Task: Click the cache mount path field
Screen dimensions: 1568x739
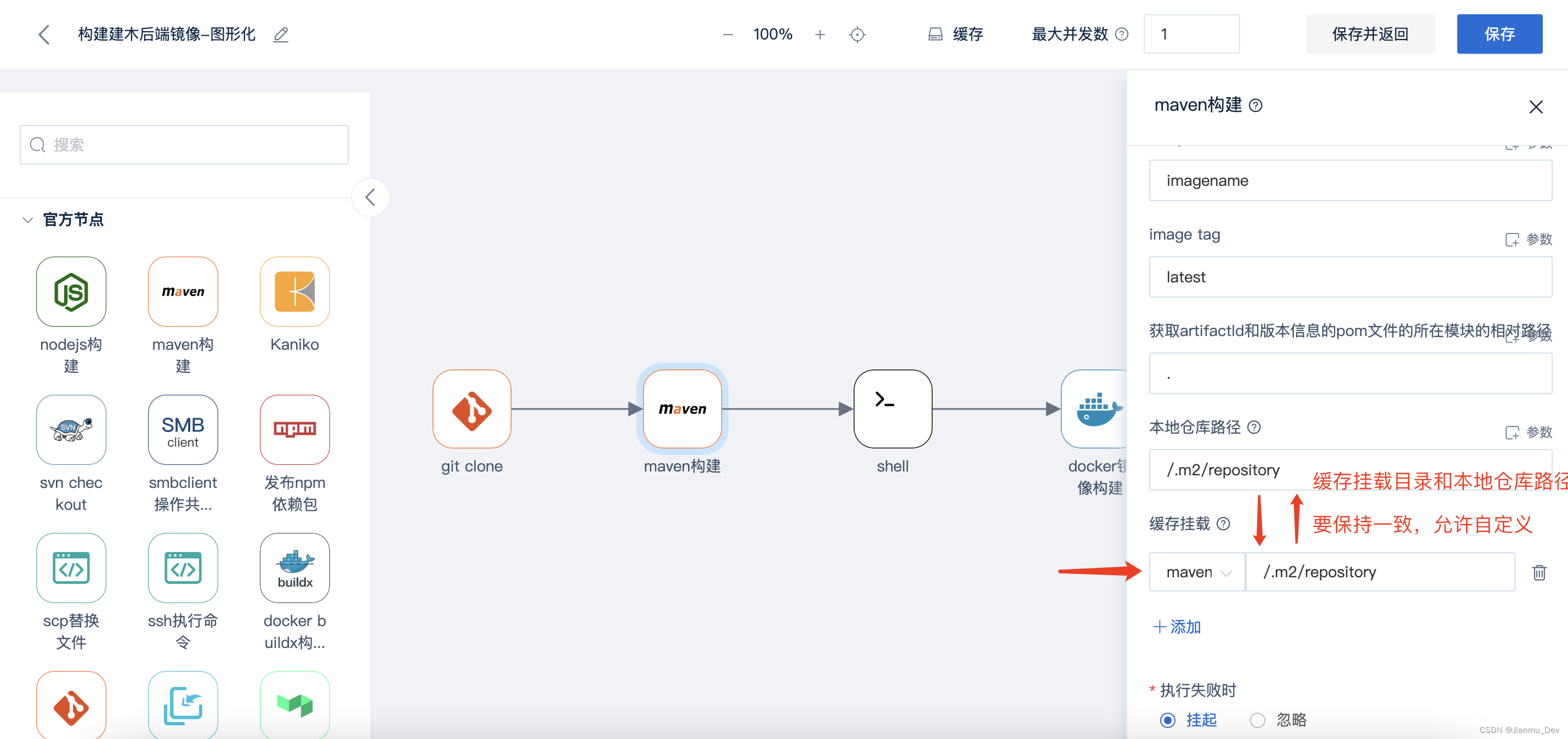Action: click(x=1380, y=572)
